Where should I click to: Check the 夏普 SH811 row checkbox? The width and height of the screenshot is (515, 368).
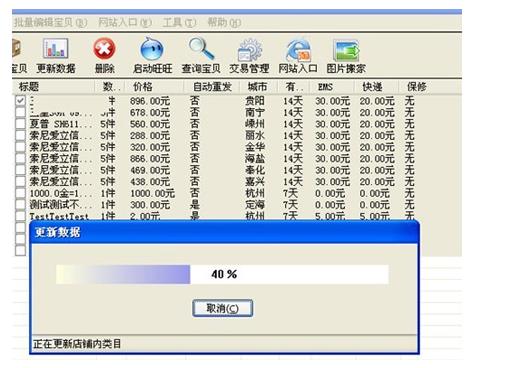pos(20,124)
